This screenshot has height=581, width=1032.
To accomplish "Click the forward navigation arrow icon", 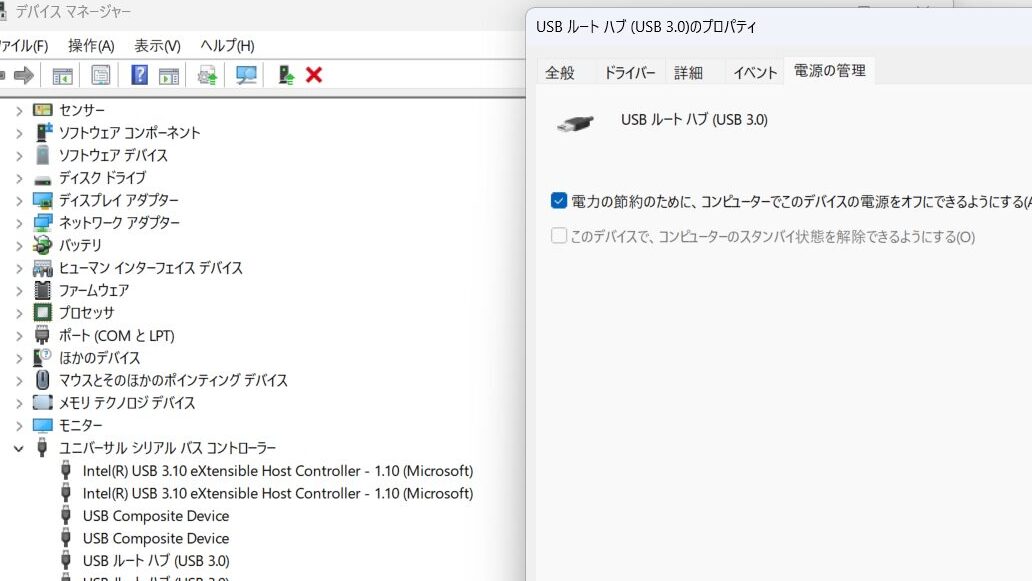I will [x=25, y=74].
